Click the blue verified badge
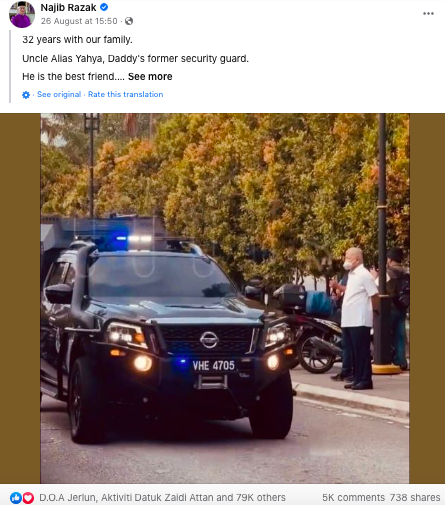The image size is (445, 505). coord(104,7)
